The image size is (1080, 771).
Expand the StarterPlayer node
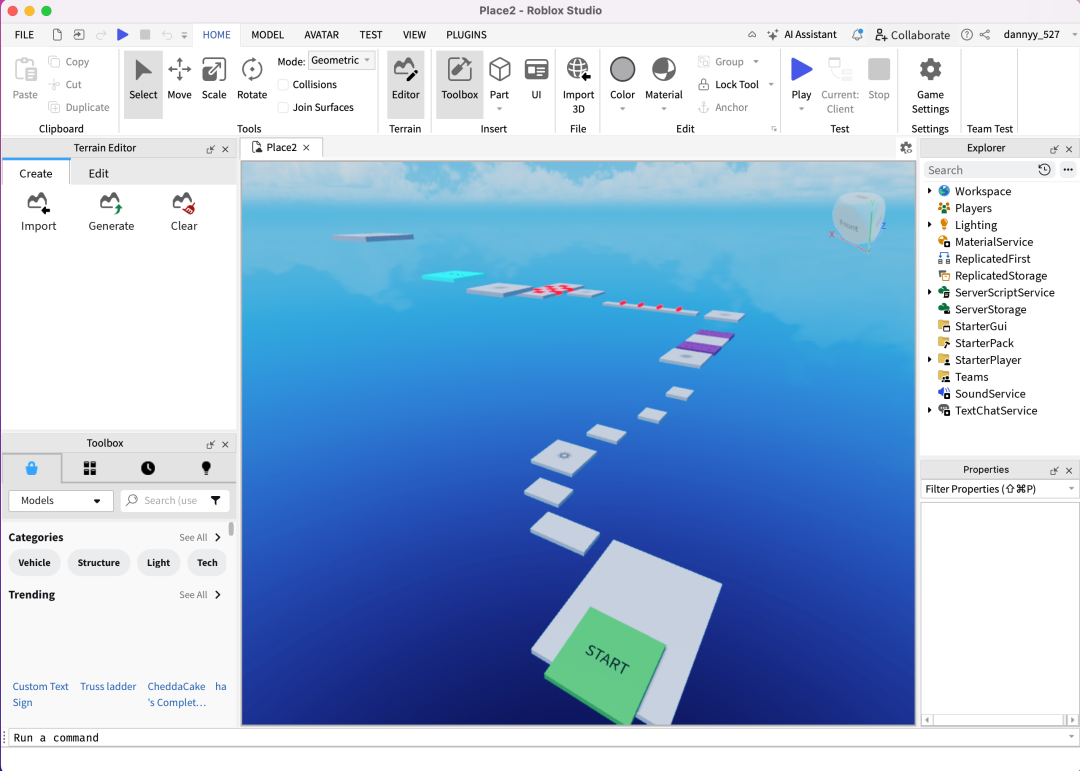coord(929,360)
